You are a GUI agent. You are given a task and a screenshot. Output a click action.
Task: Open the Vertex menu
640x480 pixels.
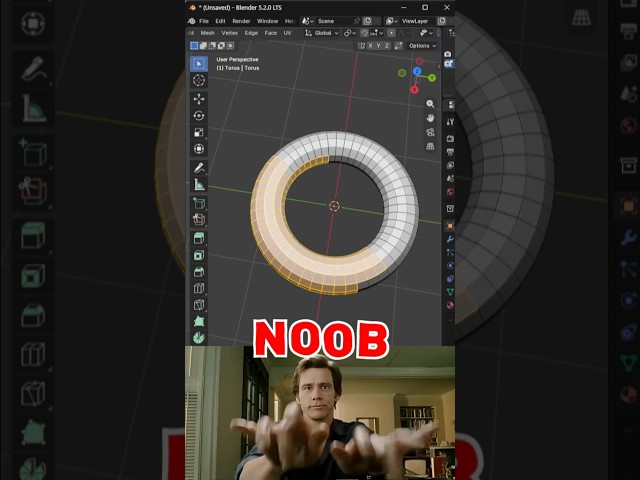pyautogui.click(x=229, y=33)
